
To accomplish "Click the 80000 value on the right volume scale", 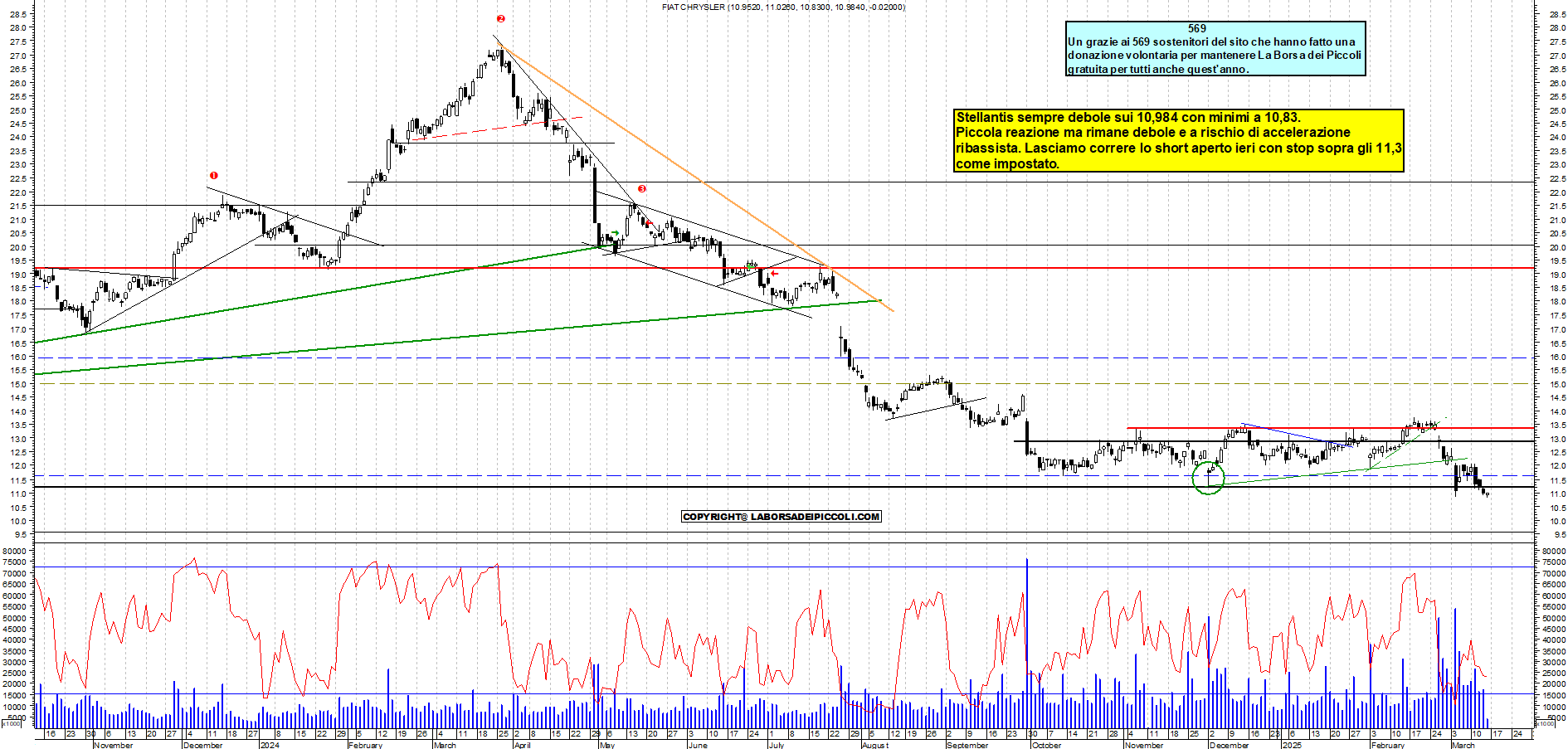I will coord(1552,551).
